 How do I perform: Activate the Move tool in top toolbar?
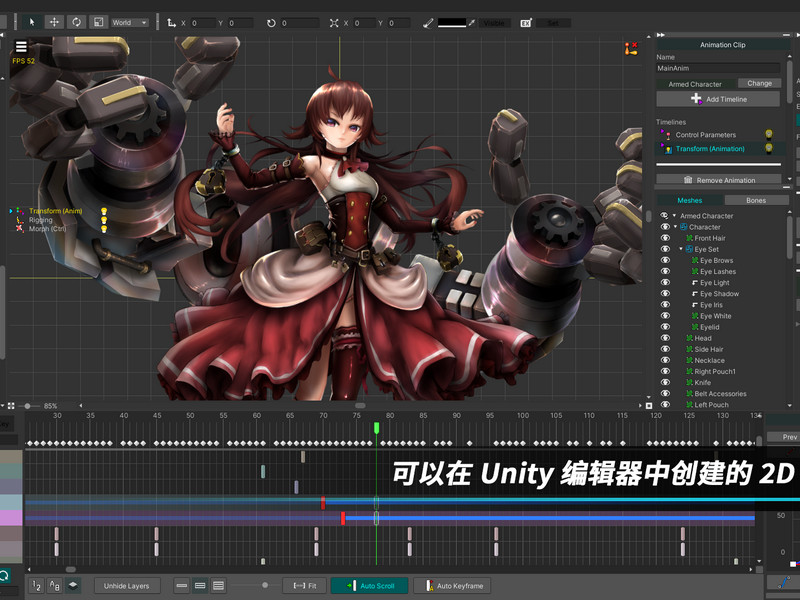(x=54, y=22)
